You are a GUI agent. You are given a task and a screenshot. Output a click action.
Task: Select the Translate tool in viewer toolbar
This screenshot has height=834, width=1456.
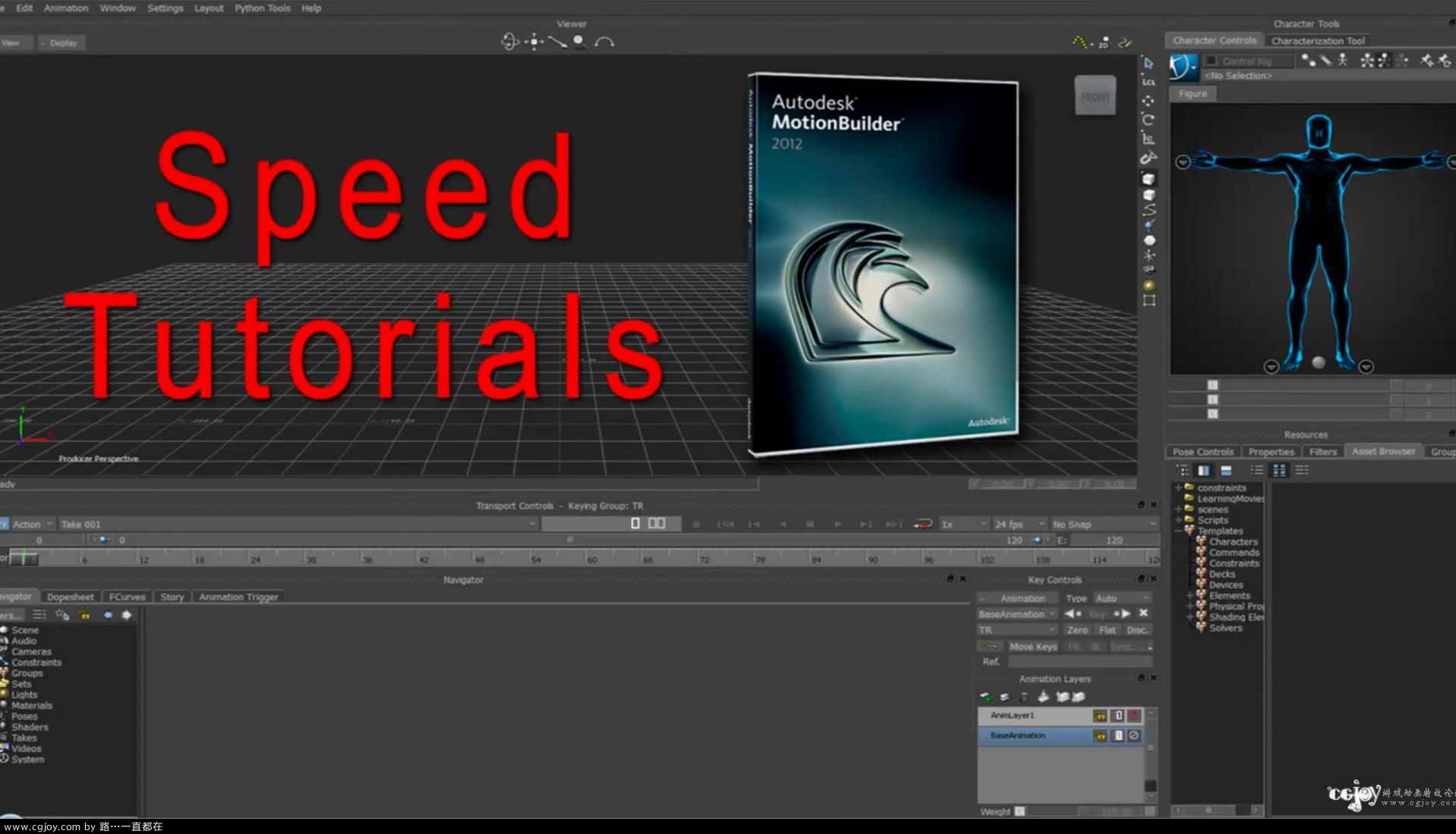click(1148, 101)
